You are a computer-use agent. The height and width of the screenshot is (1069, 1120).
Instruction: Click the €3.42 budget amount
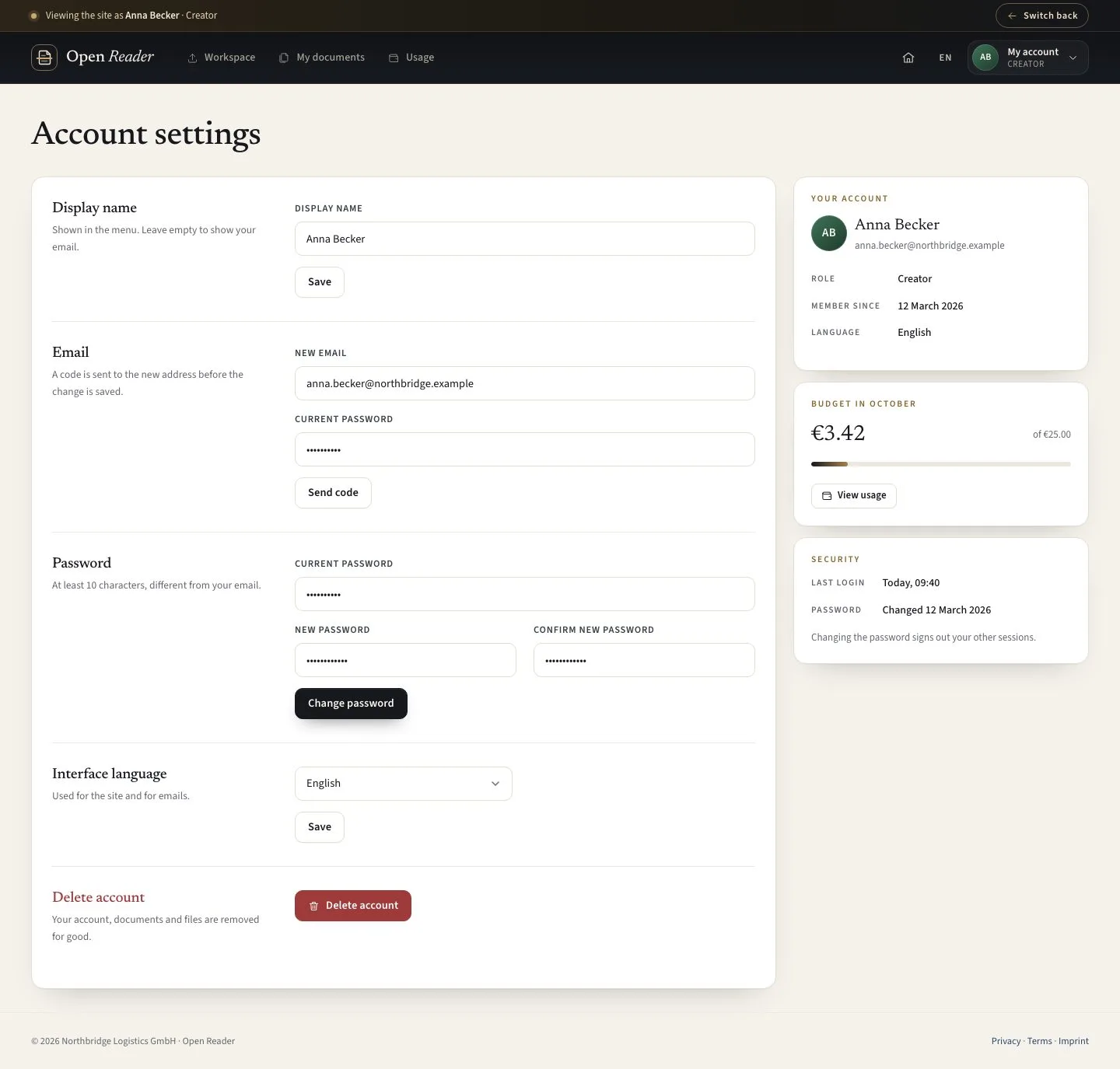coord(838,433)
